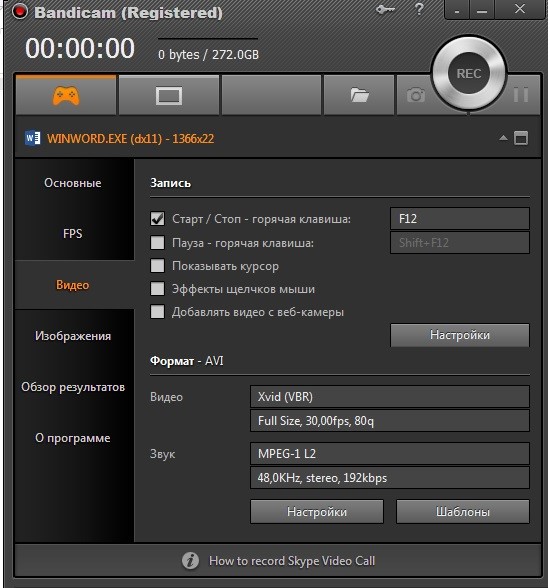Viewport: 548px width, 588px height.
Task: Take a screenshot with the camera icon
Action: [x=416, y=95]
